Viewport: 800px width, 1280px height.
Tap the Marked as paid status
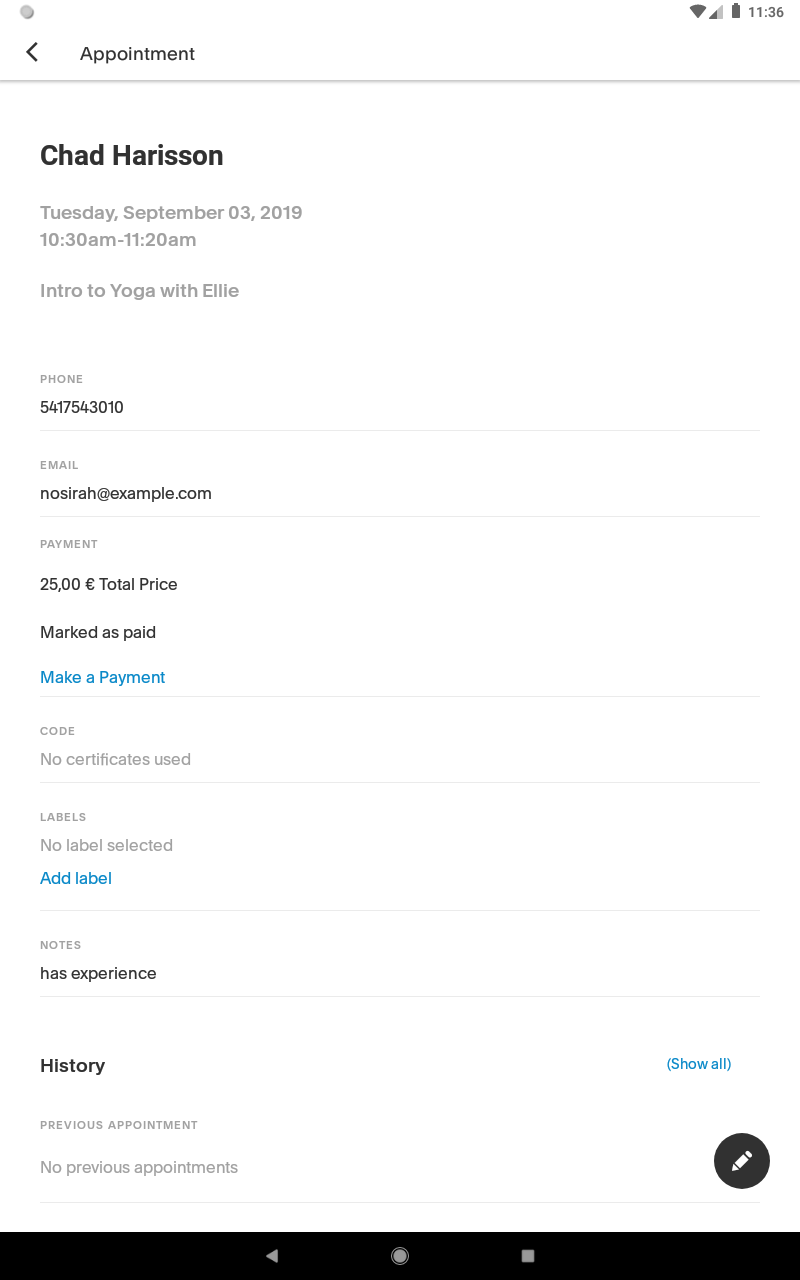click(x=98, y=632)
